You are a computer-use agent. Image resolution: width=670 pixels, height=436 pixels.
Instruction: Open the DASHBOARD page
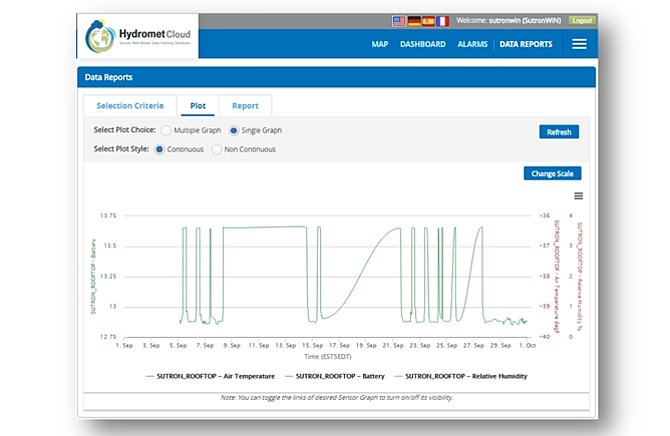click(x=423, y=44)
